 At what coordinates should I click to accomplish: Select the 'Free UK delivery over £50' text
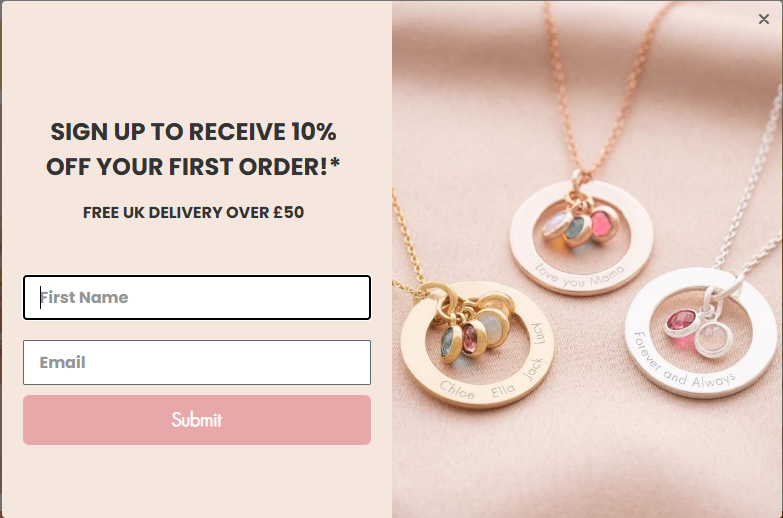click(193, 212)
